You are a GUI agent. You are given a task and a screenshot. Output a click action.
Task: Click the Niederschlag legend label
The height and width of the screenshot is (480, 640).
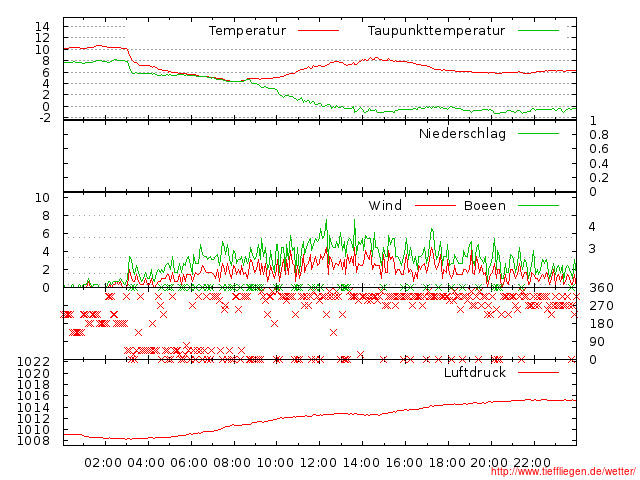[x=462, y=134]
